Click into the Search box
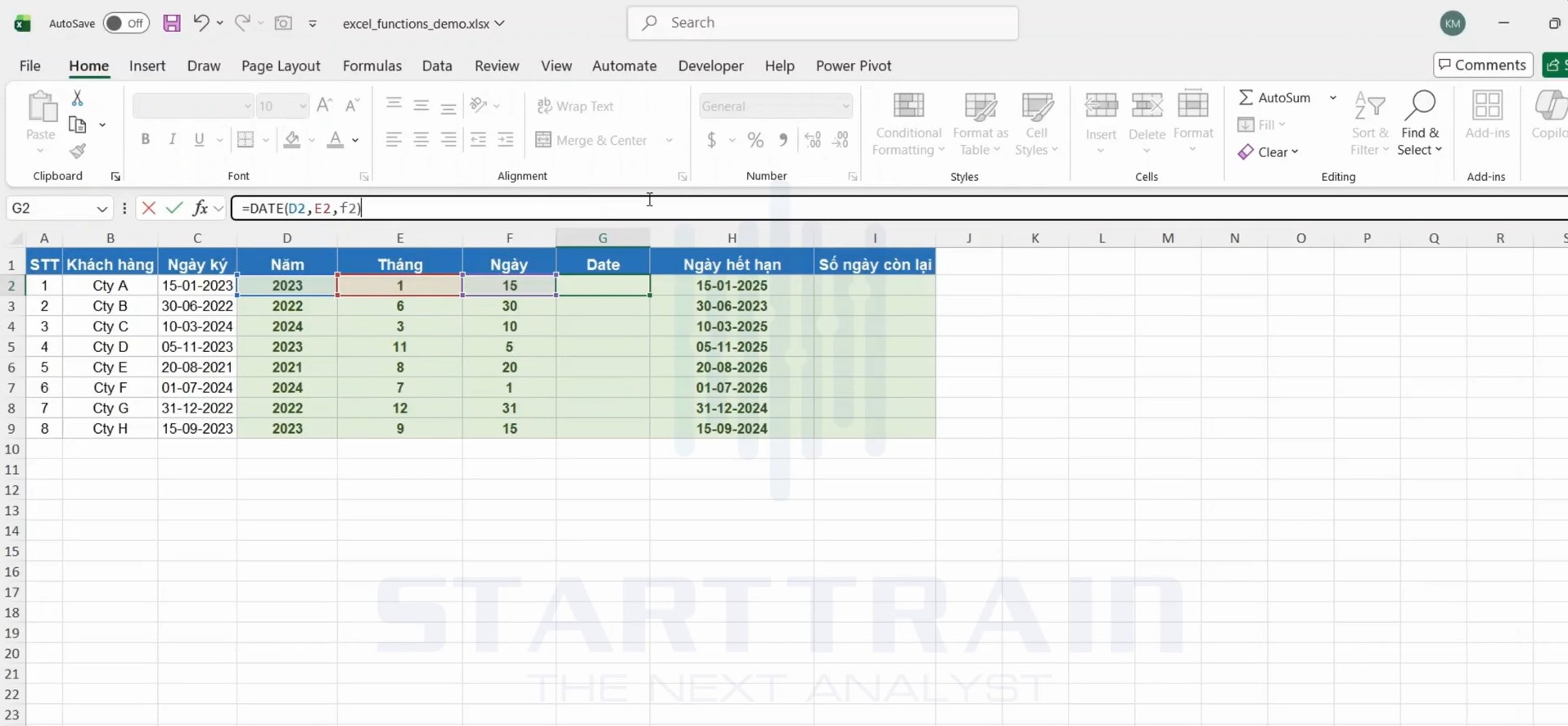 click(x=822, y=23)
